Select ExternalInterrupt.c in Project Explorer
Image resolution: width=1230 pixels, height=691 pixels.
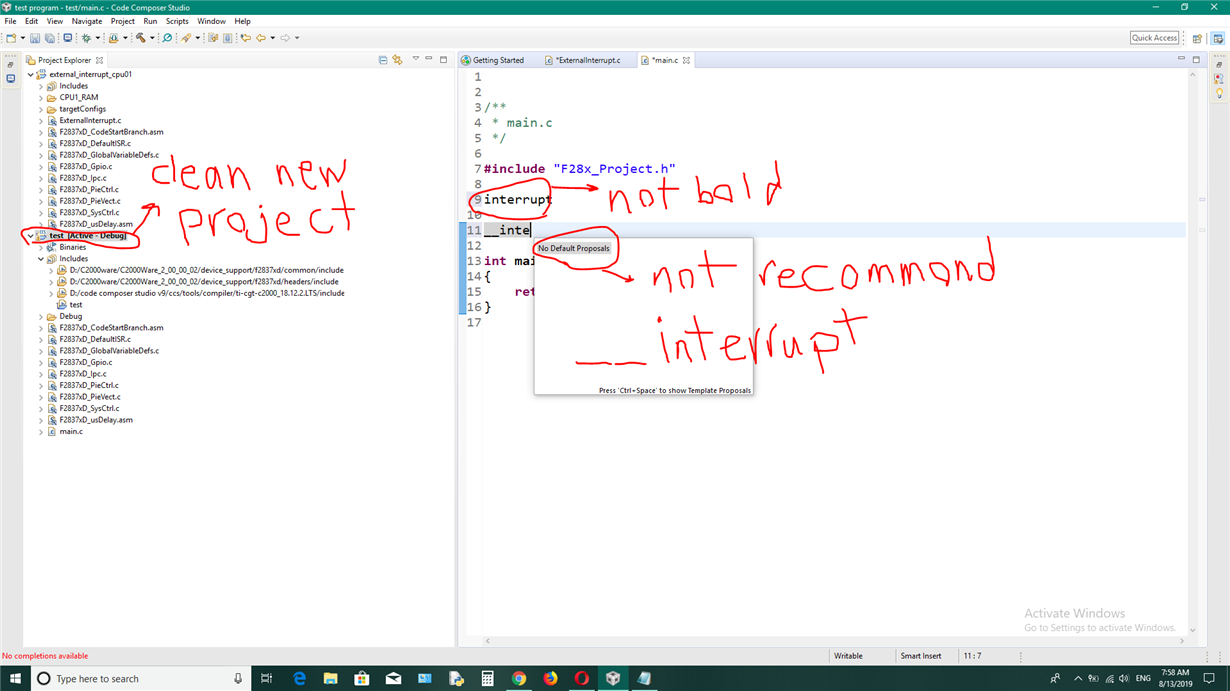coord(90,120)
